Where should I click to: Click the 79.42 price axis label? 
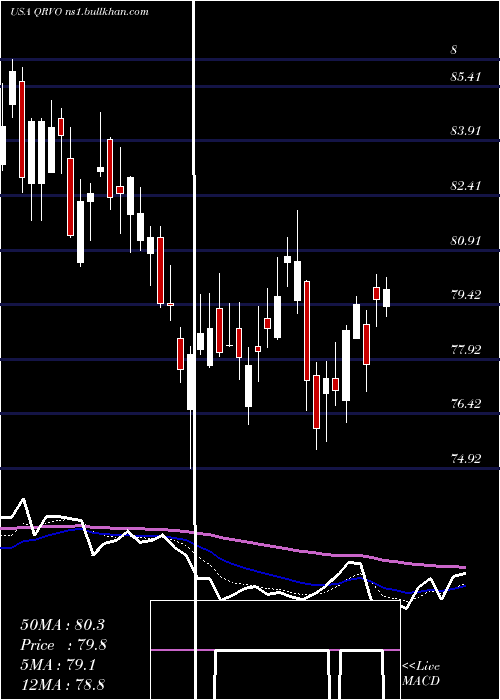point(466,295)
